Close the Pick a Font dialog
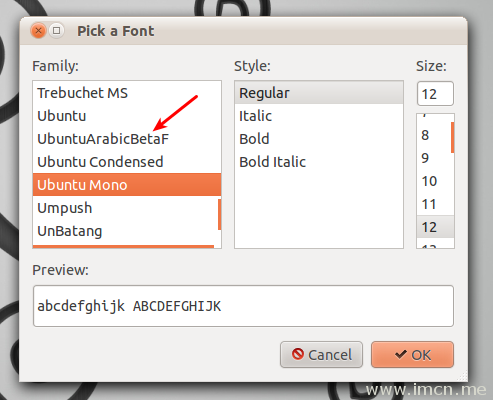 (x=38, y=31)
